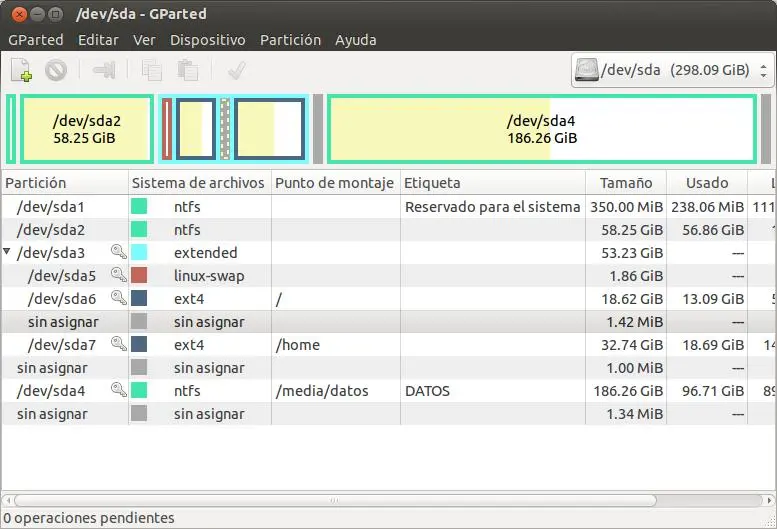The width and height of the screenshot is (777, 529).
Task: Select /dev/sda4 block in the disk map
Action: 542,129
